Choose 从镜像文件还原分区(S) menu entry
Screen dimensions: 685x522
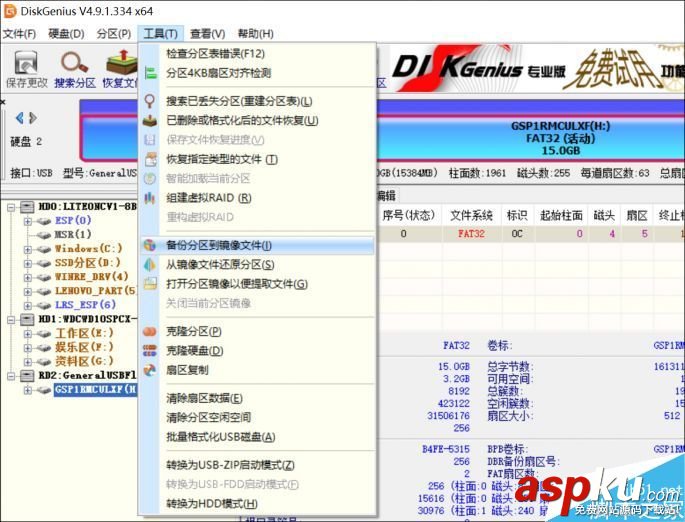pyautogui.click(x=257, y=265)
